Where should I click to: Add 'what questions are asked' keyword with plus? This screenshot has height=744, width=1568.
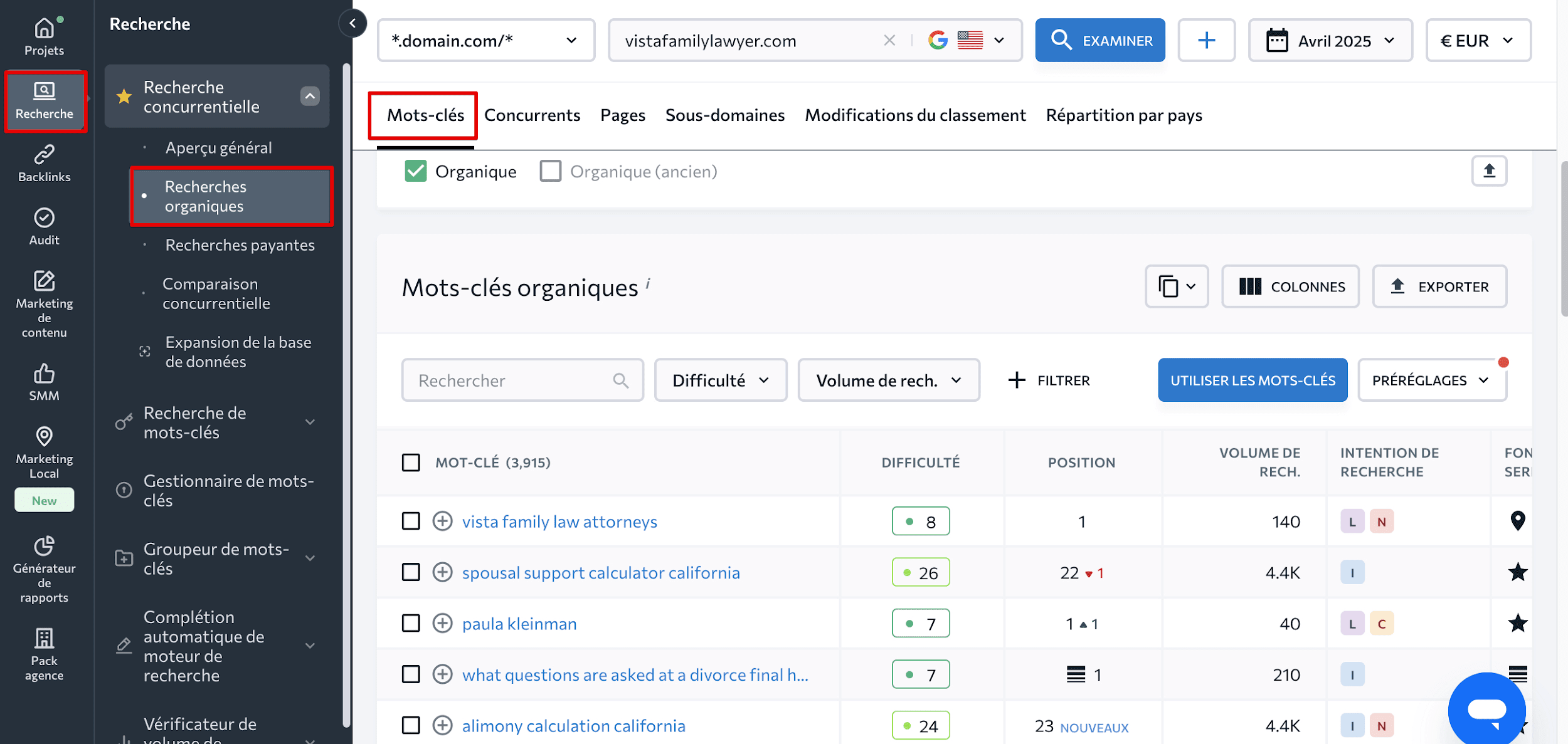coord(442,674)
